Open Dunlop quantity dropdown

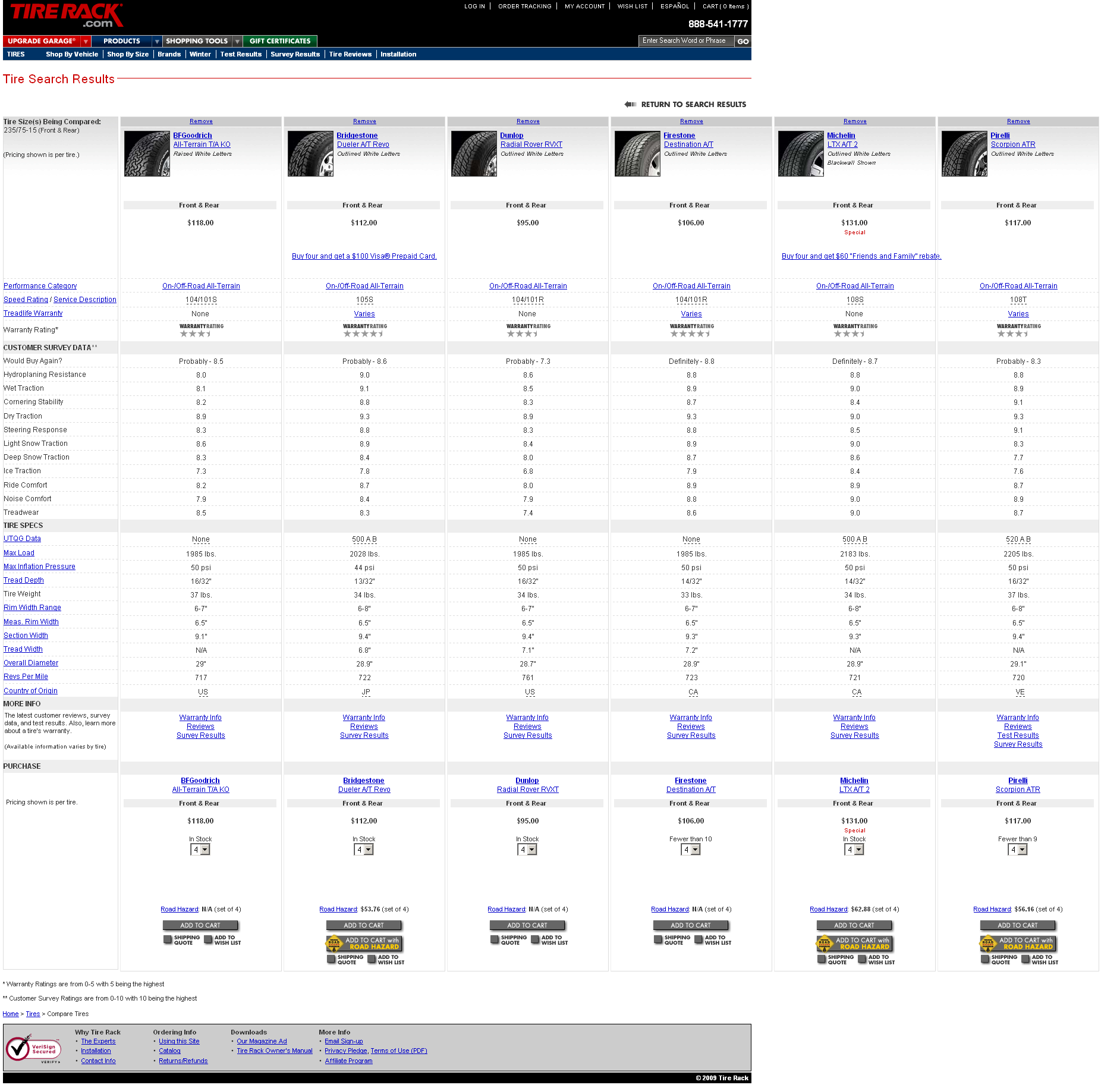527,850
